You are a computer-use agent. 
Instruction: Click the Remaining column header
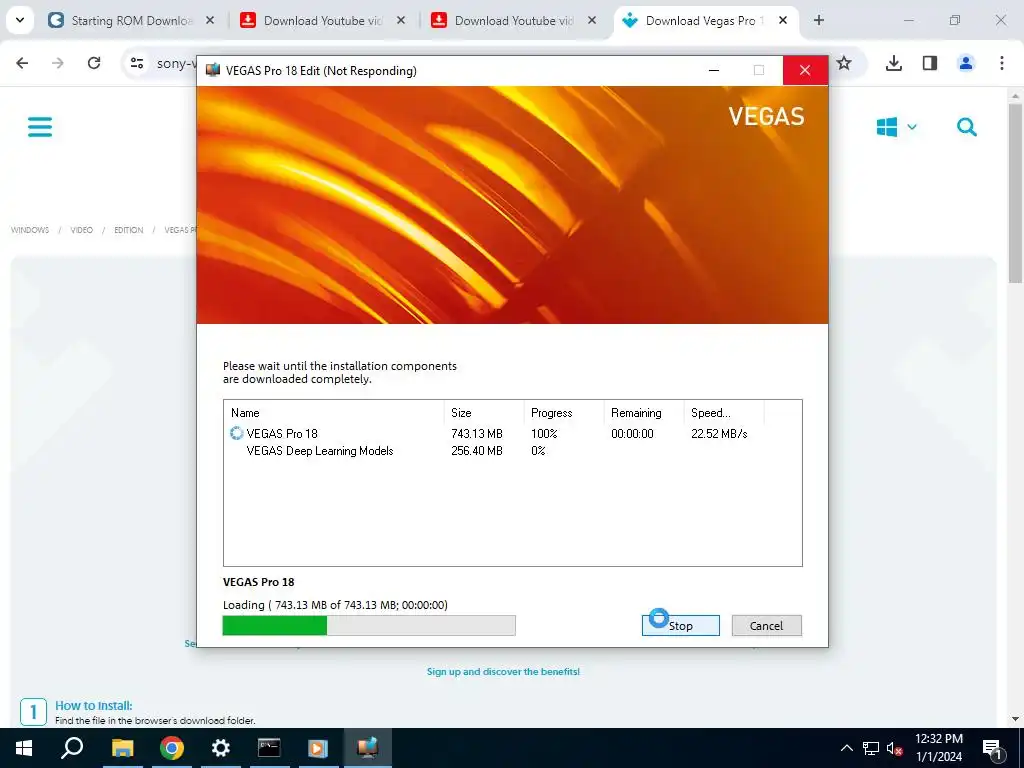coord(643,413)
